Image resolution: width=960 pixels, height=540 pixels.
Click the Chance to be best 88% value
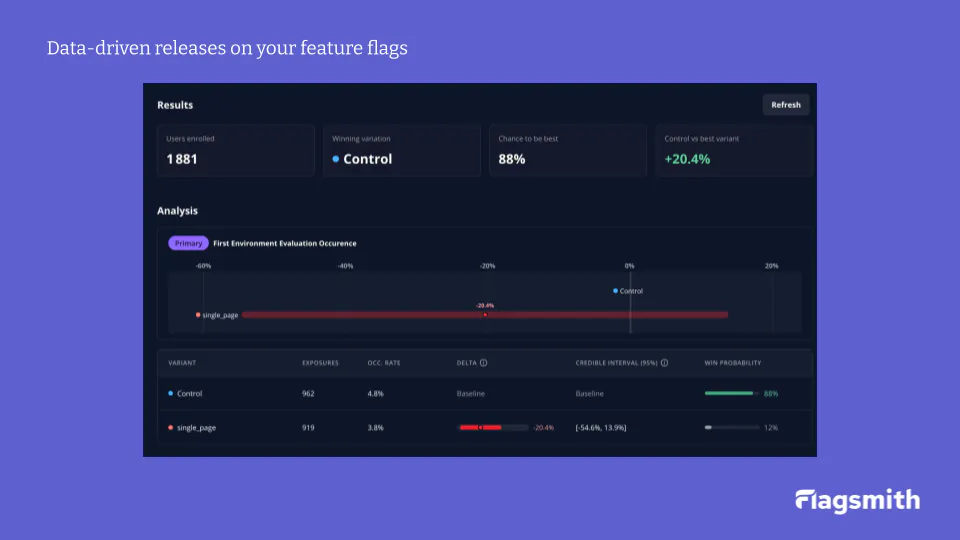(512, 159)
